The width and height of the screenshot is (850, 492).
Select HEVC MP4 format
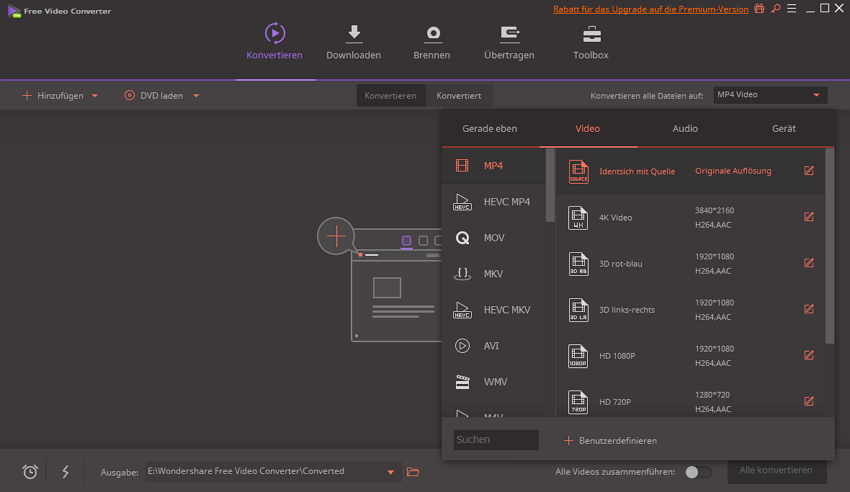(494, 202)
